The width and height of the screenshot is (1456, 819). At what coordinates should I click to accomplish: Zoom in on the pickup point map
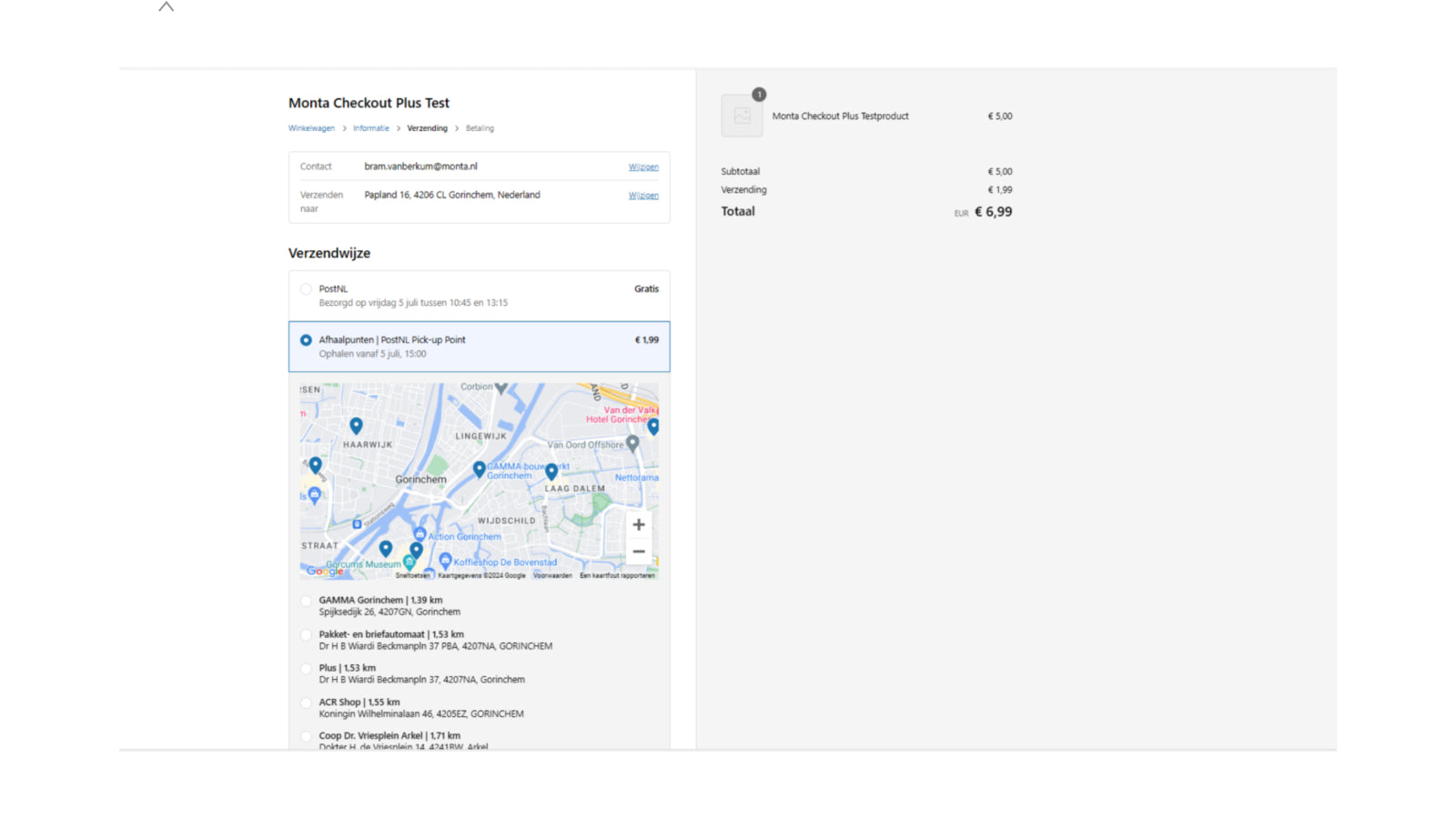coord(639,525)
